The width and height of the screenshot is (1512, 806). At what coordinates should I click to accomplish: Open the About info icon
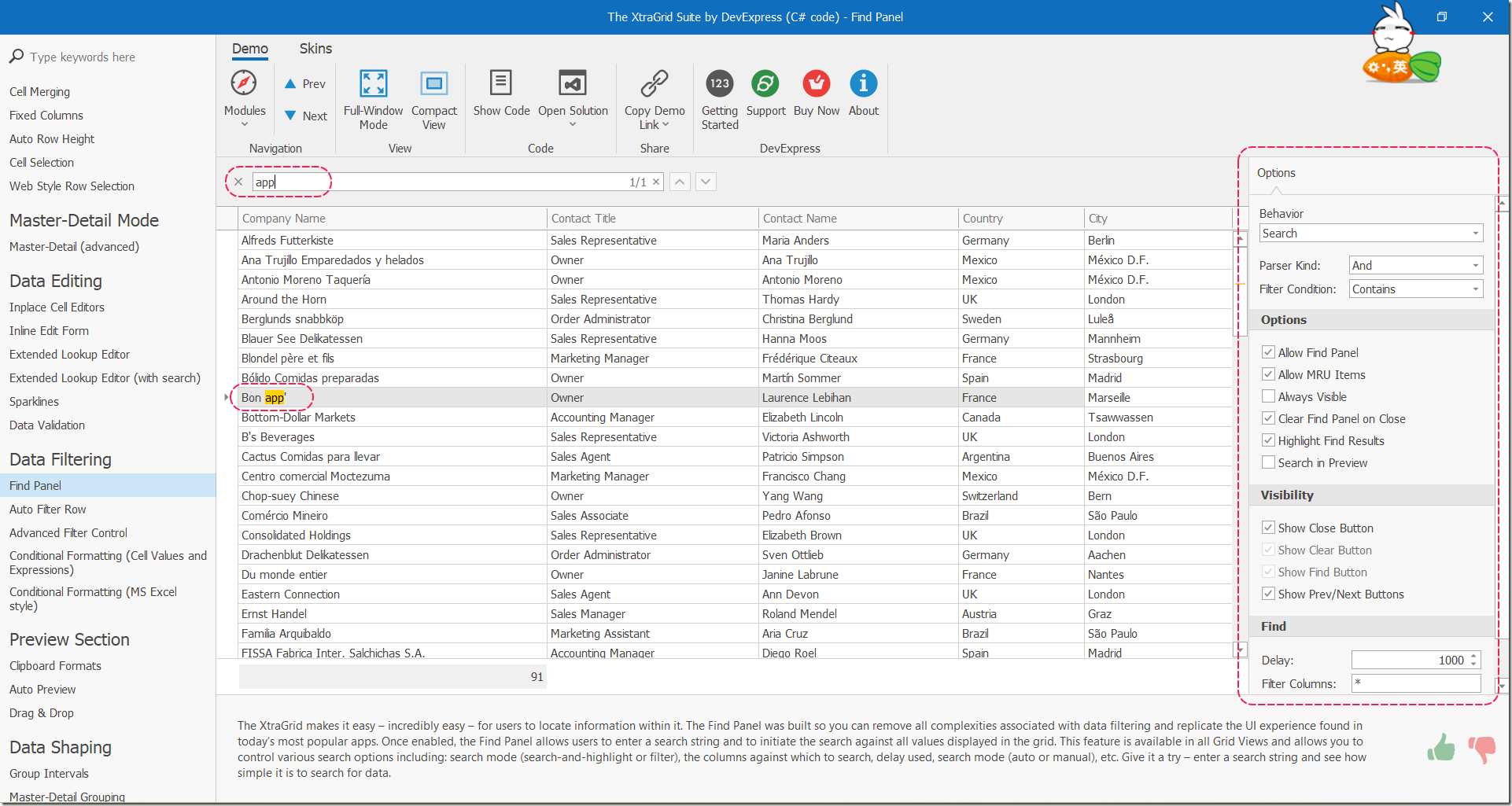863,83
